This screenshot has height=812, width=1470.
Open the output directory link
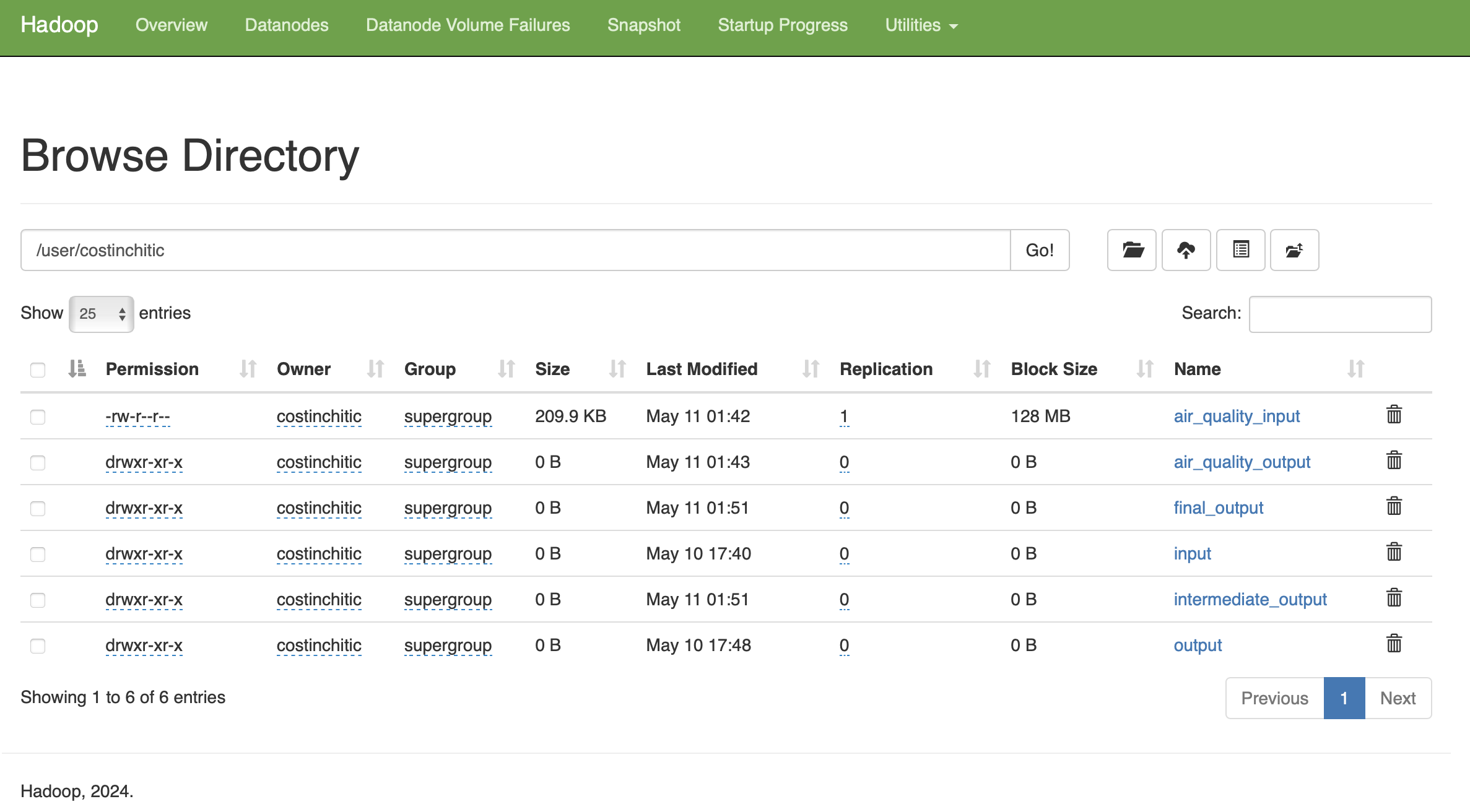pyautogui.click(x=1198, y=645)
